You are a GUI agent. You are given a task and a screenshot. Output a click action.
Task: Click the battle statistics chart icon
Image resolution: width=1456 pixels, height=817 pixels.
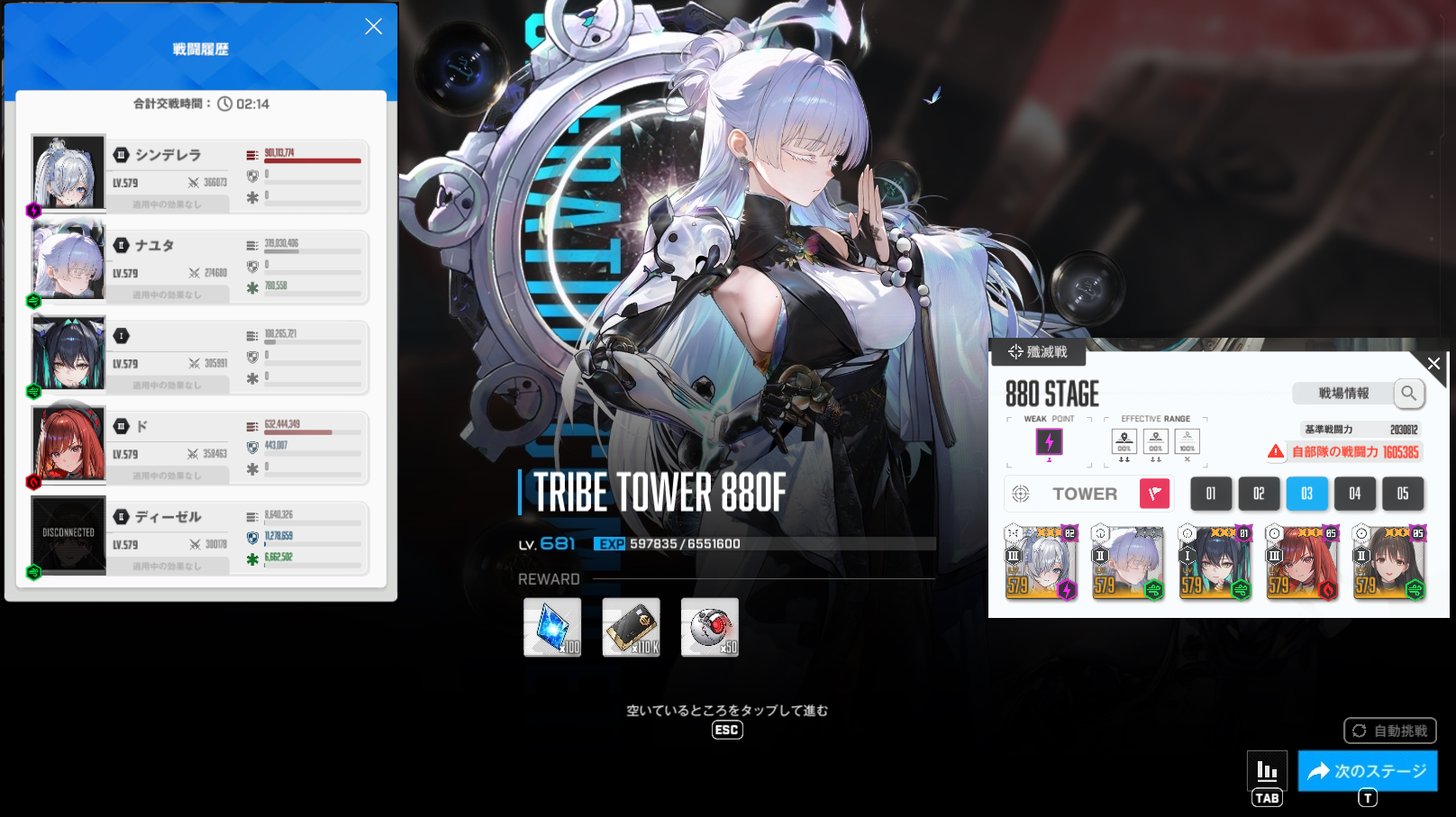point(1267,770)
